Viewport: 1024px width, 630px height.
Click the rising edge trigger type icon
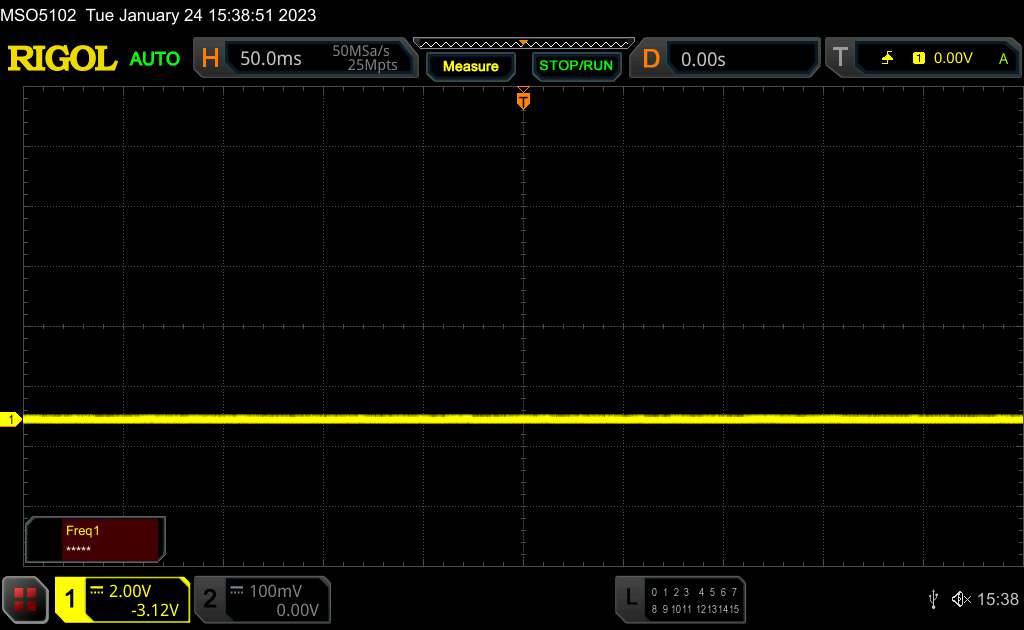tap(887, 59)
